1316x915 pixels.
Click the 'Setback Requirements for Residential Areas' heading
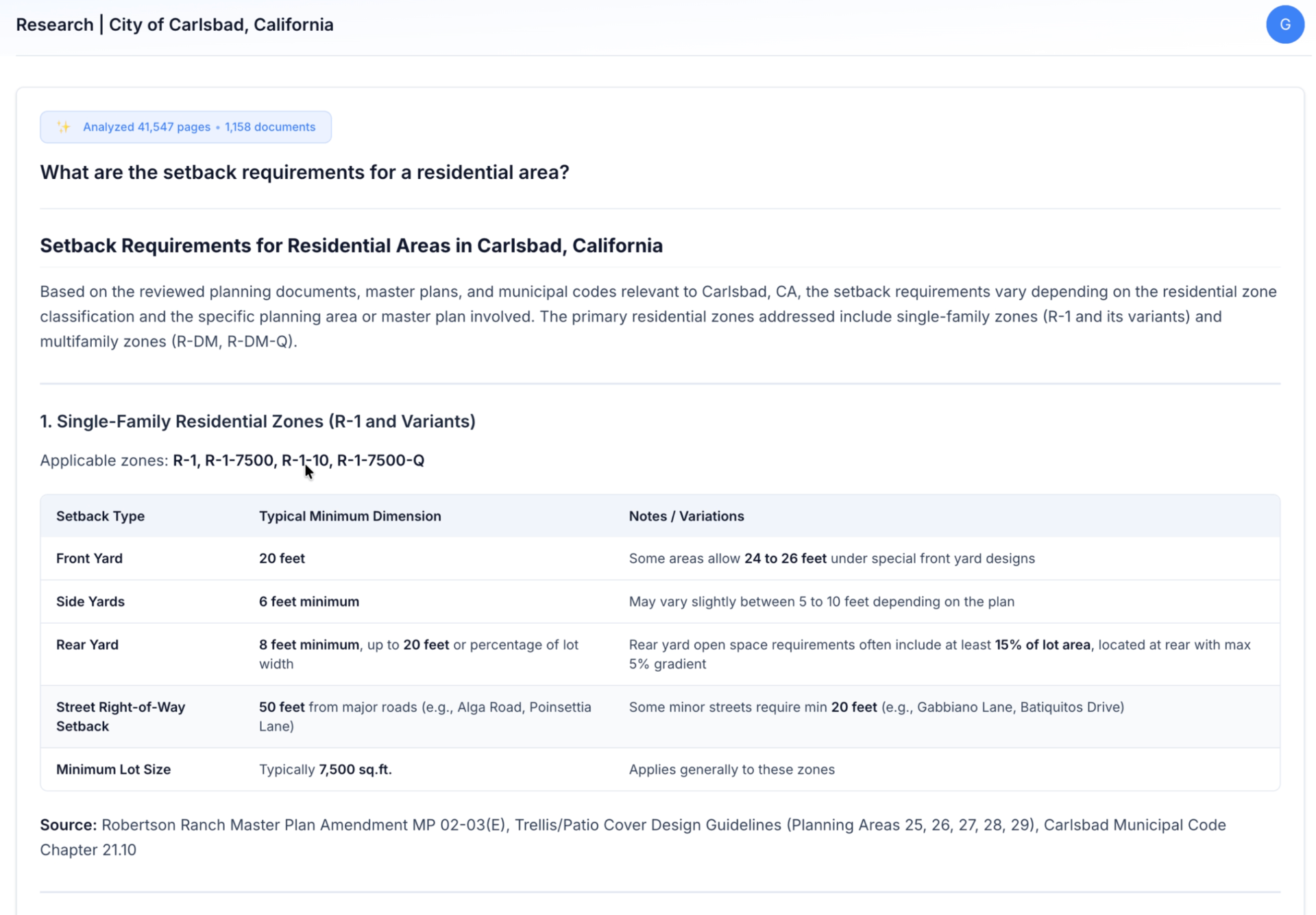pyautogui.click(x=351, y=245)
